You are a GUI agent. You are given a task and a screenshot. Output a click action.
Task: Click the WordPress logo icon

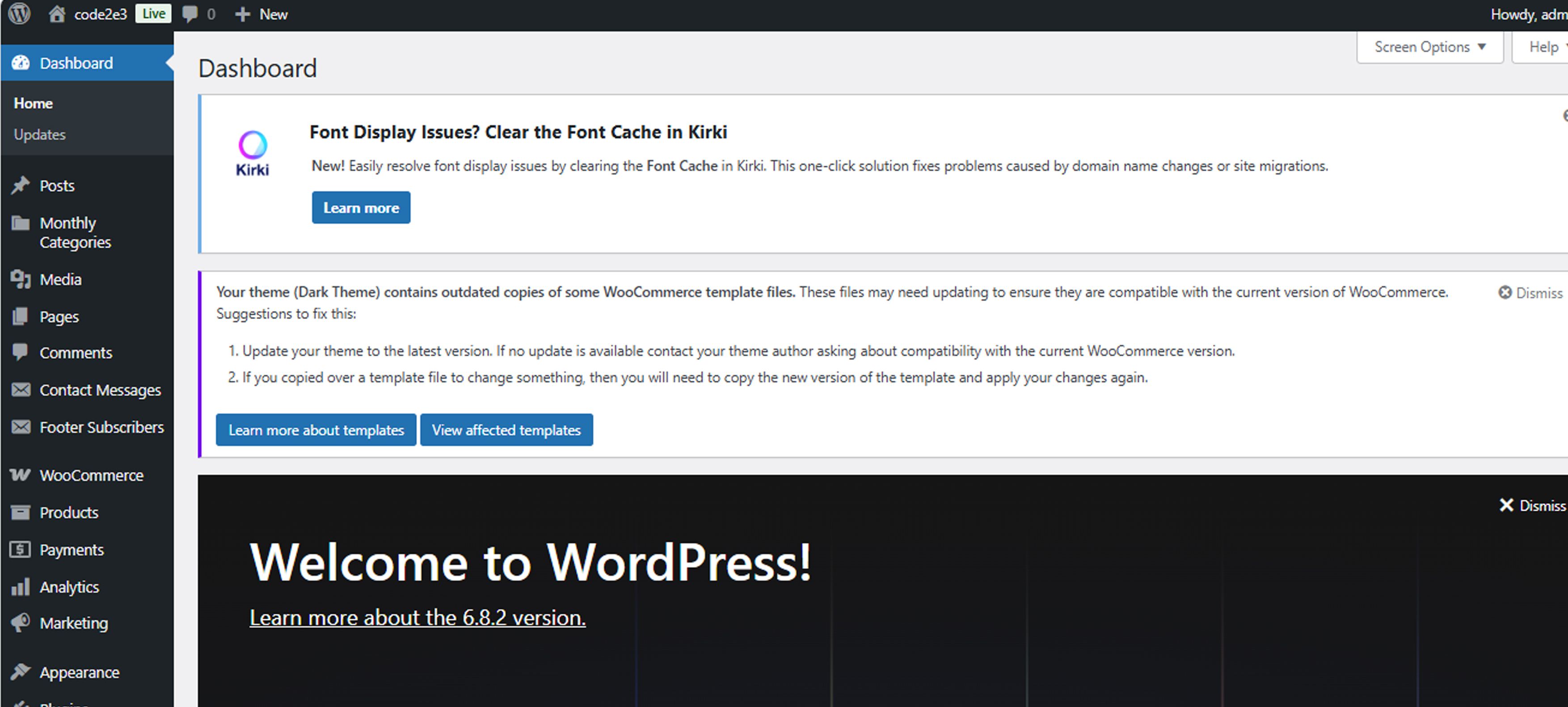[x=20, y=13]
